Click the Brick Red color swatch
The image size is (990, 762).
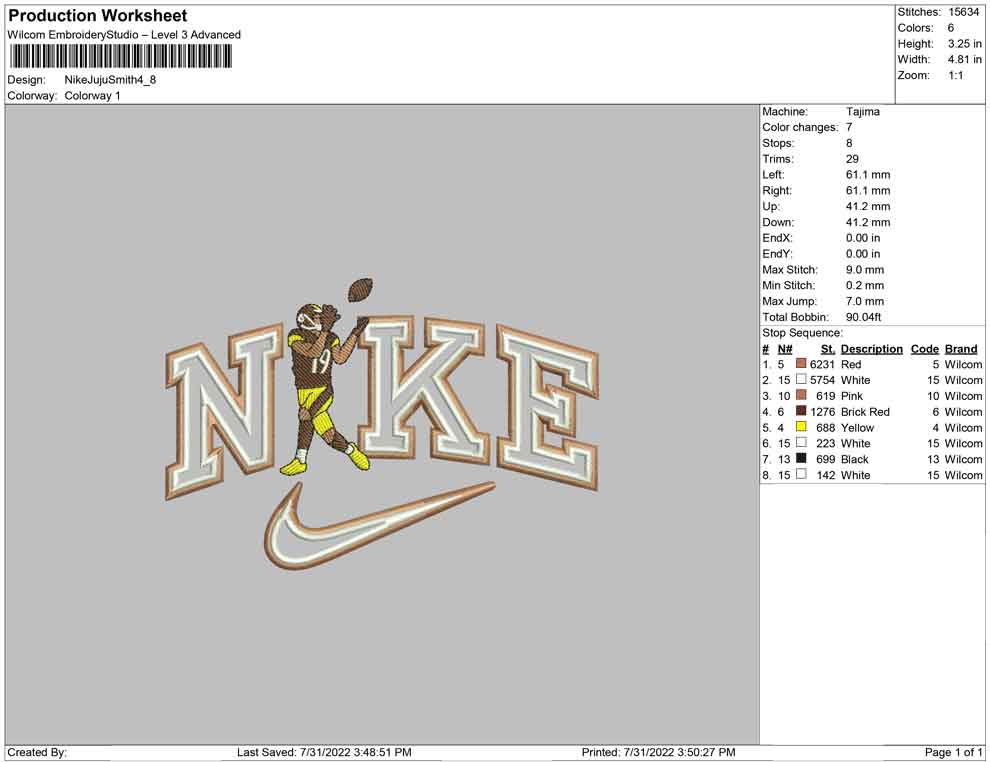tap(801, 411)
